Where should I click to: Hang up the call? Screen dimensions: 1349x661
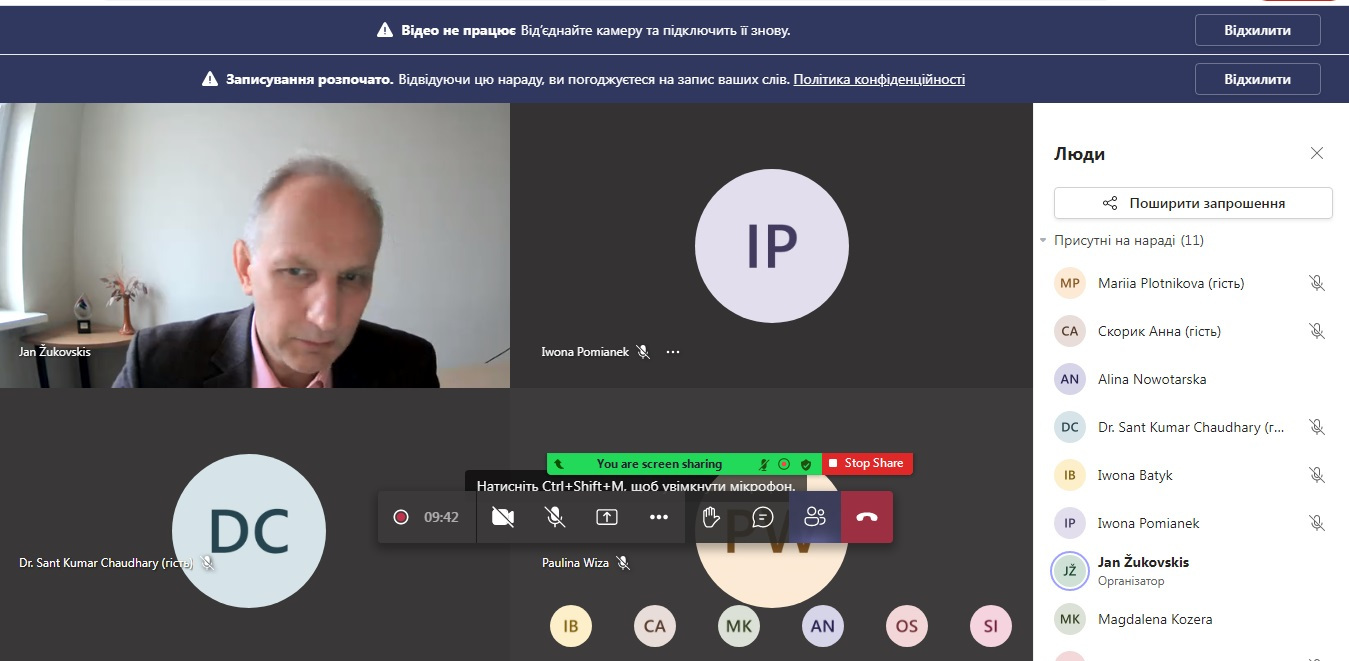[867, 517]
